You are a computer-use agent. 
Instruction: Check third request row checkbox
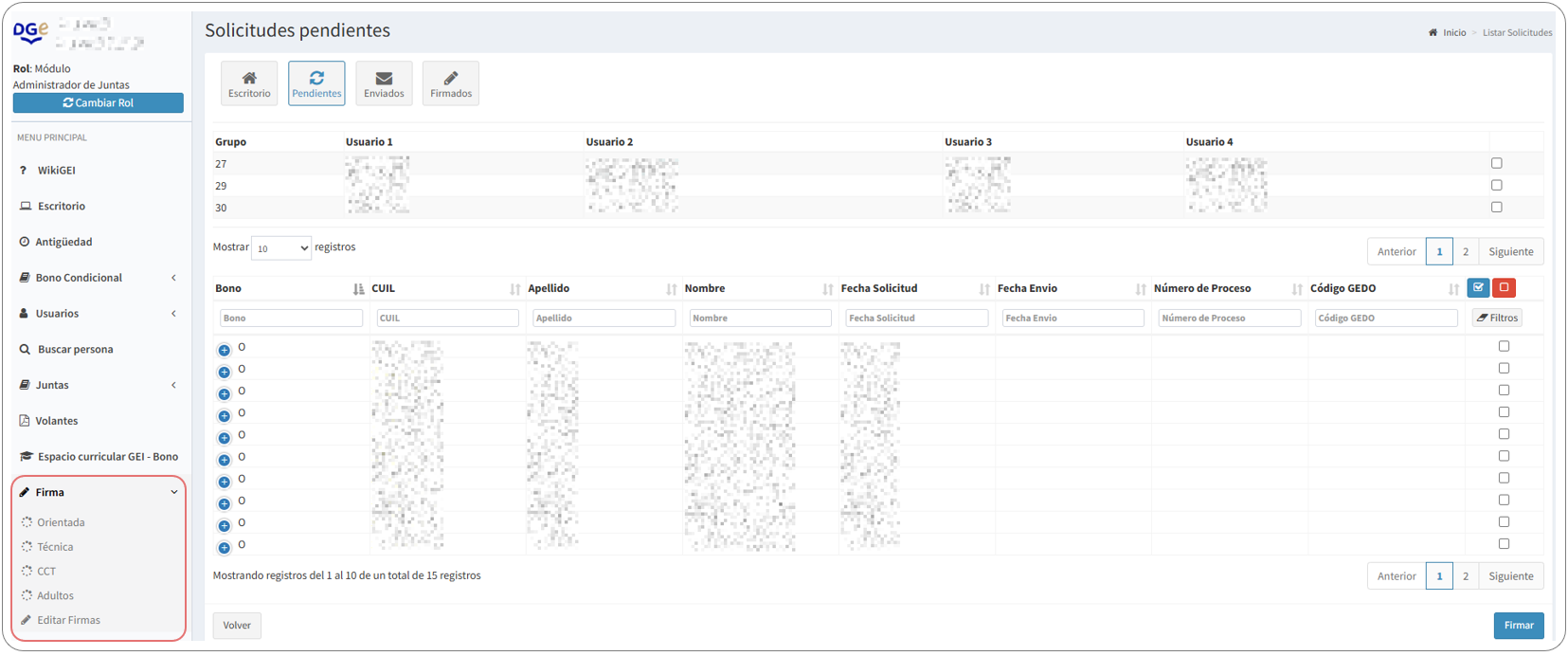tap(1504, 390)
